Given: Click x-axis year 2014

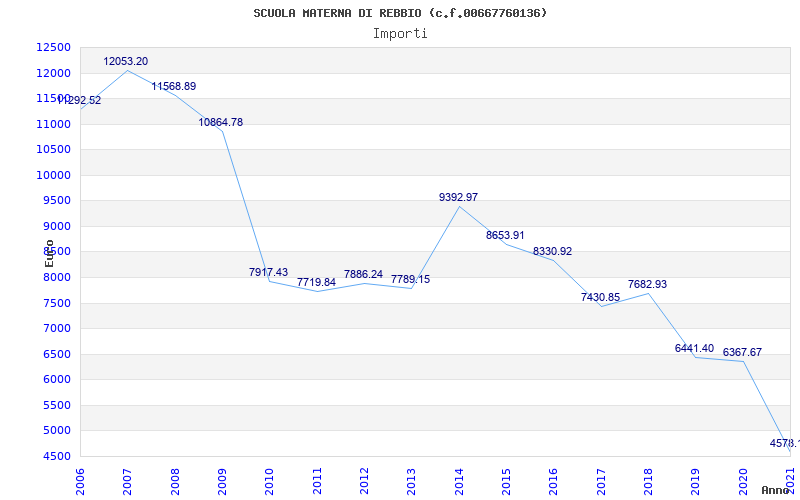Looking at the screenshot, I should (x=459, y=481).
